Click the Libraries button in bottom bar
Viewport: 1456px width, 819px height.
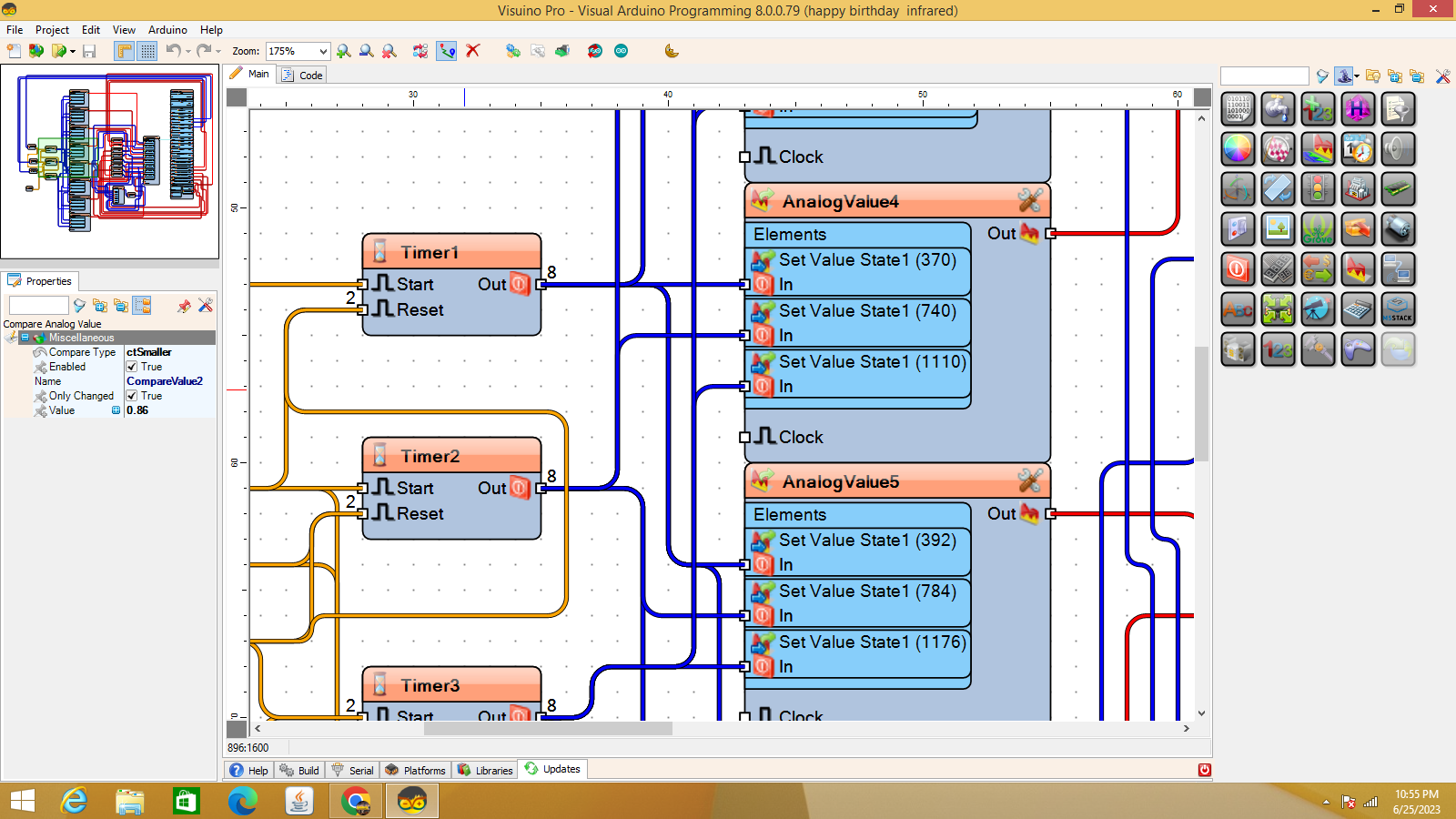[x=485, y=770]
